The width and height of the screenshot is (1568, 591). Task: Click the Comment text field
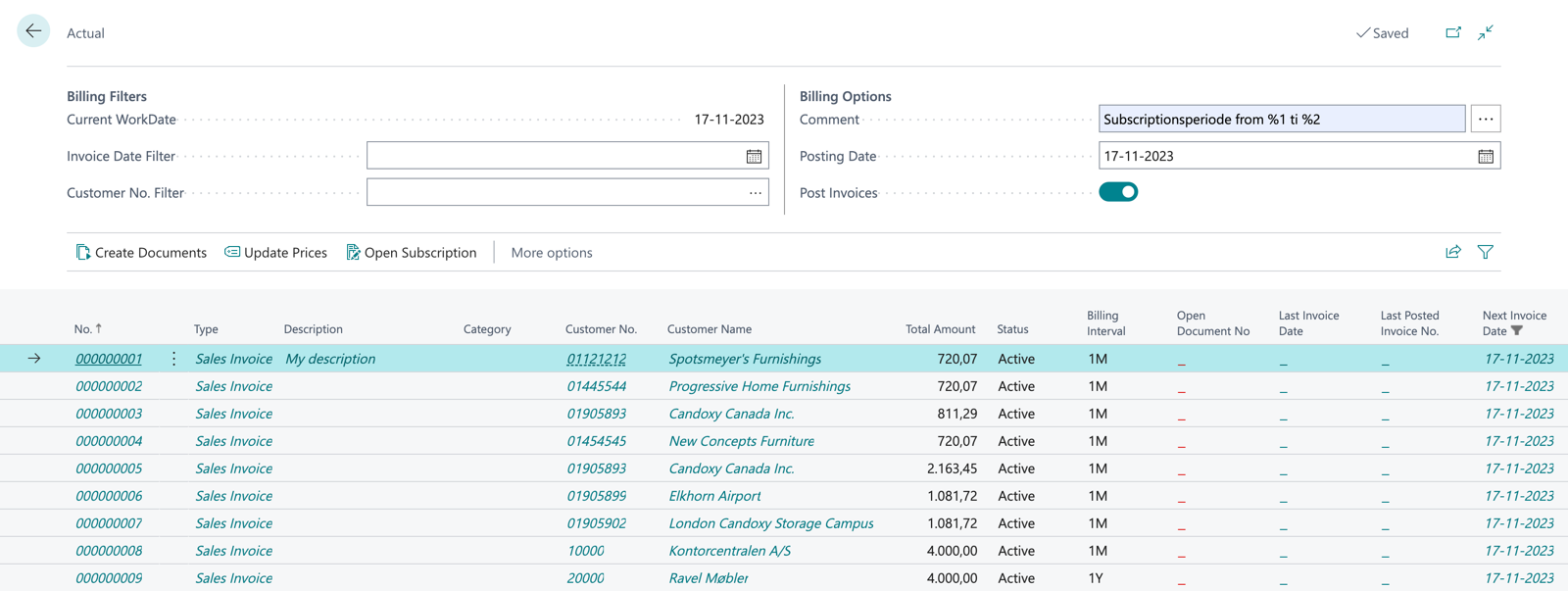(x=1281, y=119)
